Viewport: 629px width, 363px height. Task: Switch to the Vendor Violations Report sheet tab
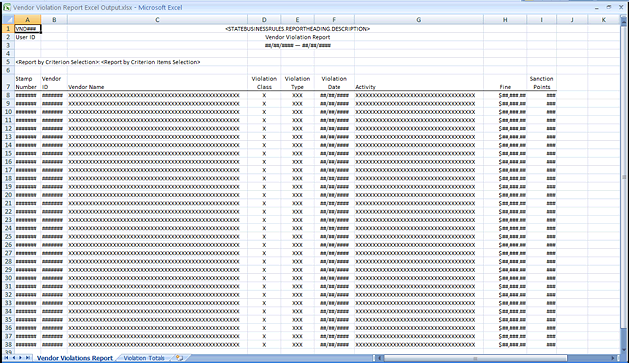(x=75, y=358)
